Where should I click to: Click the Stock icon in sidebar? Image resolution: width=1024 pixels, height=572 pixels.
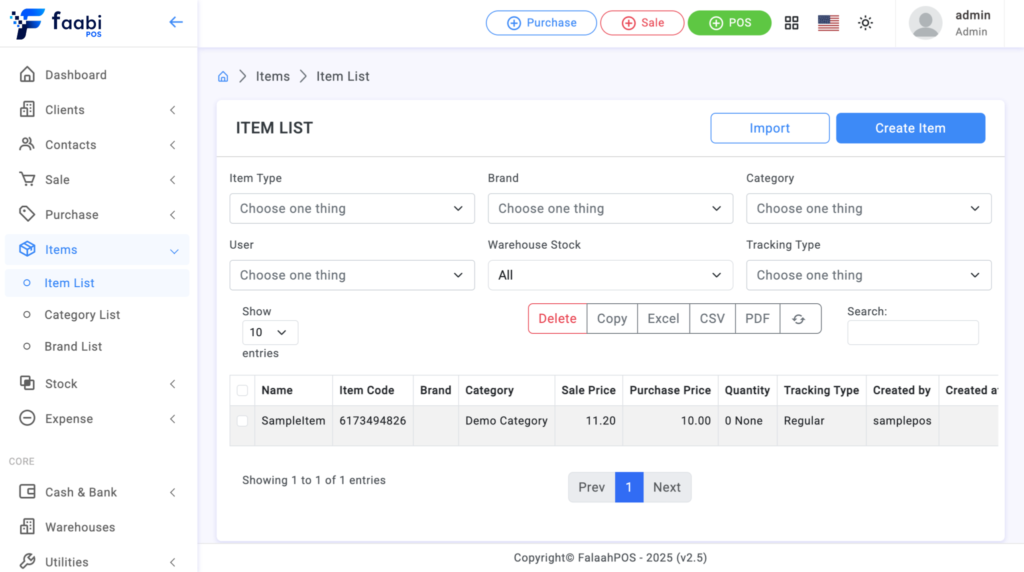pyautogui.click(x=27, y=383)
